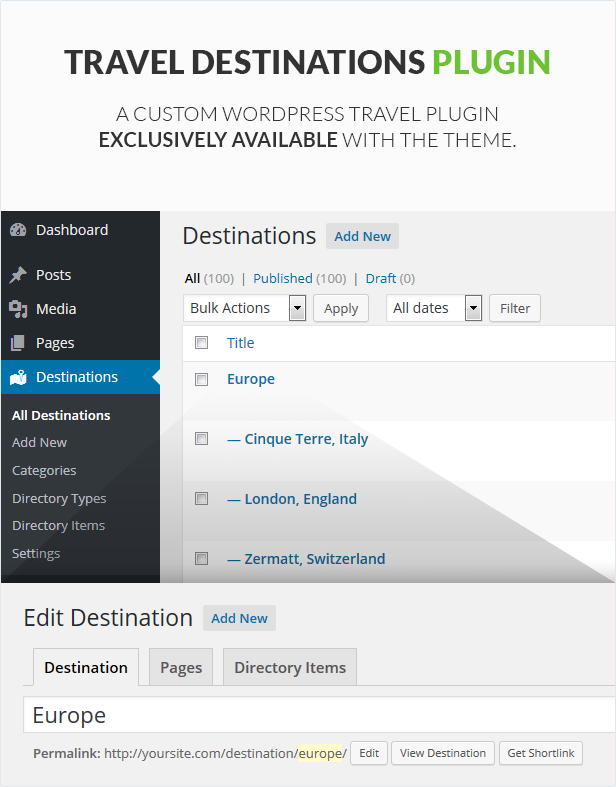Click the Media library icon
The height and width of the screenshot is (787, 616).
(x=18, y=309)
